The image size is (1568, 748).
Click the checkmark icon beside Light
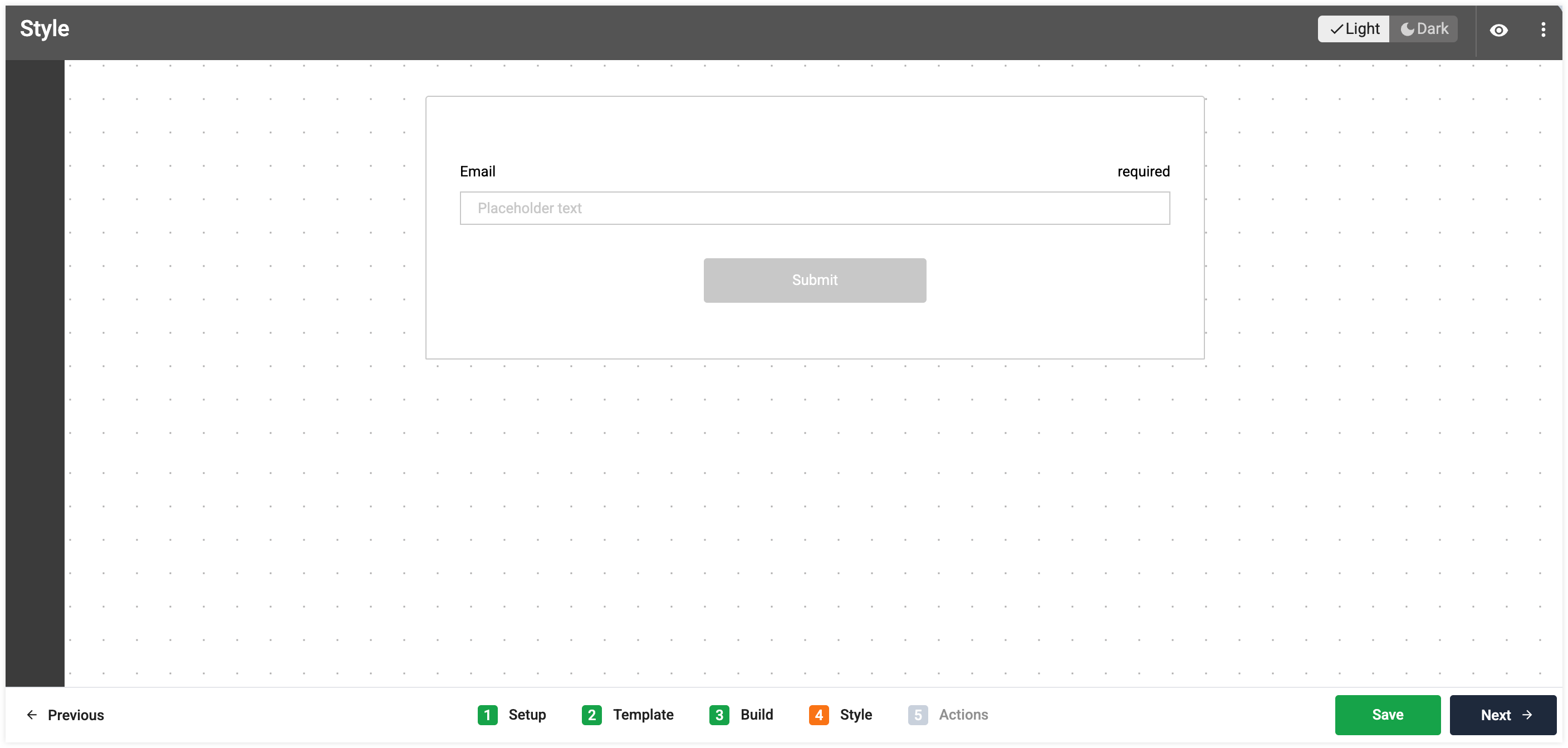1337,29
